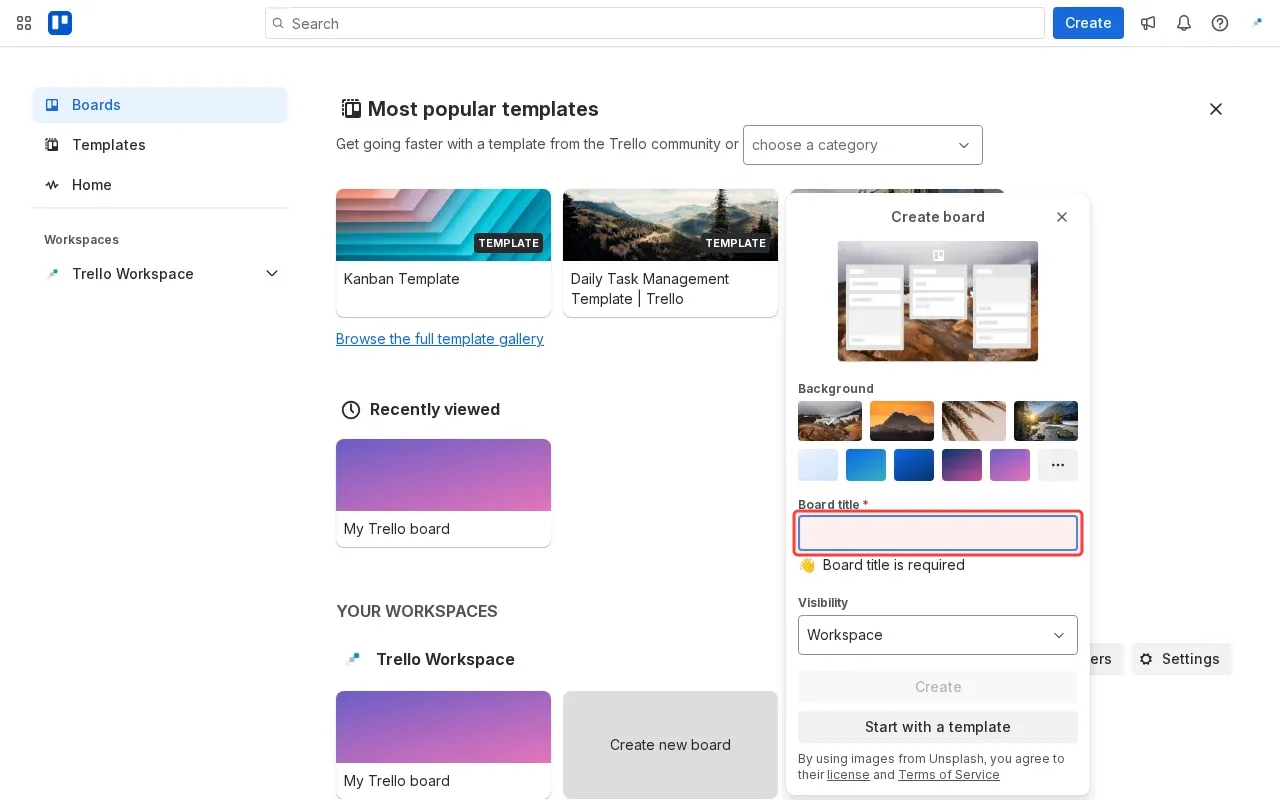Open the announcements megaphone icon
Image resolution: width=1280 pixels, height=800 pixels.
[1148, 23]
